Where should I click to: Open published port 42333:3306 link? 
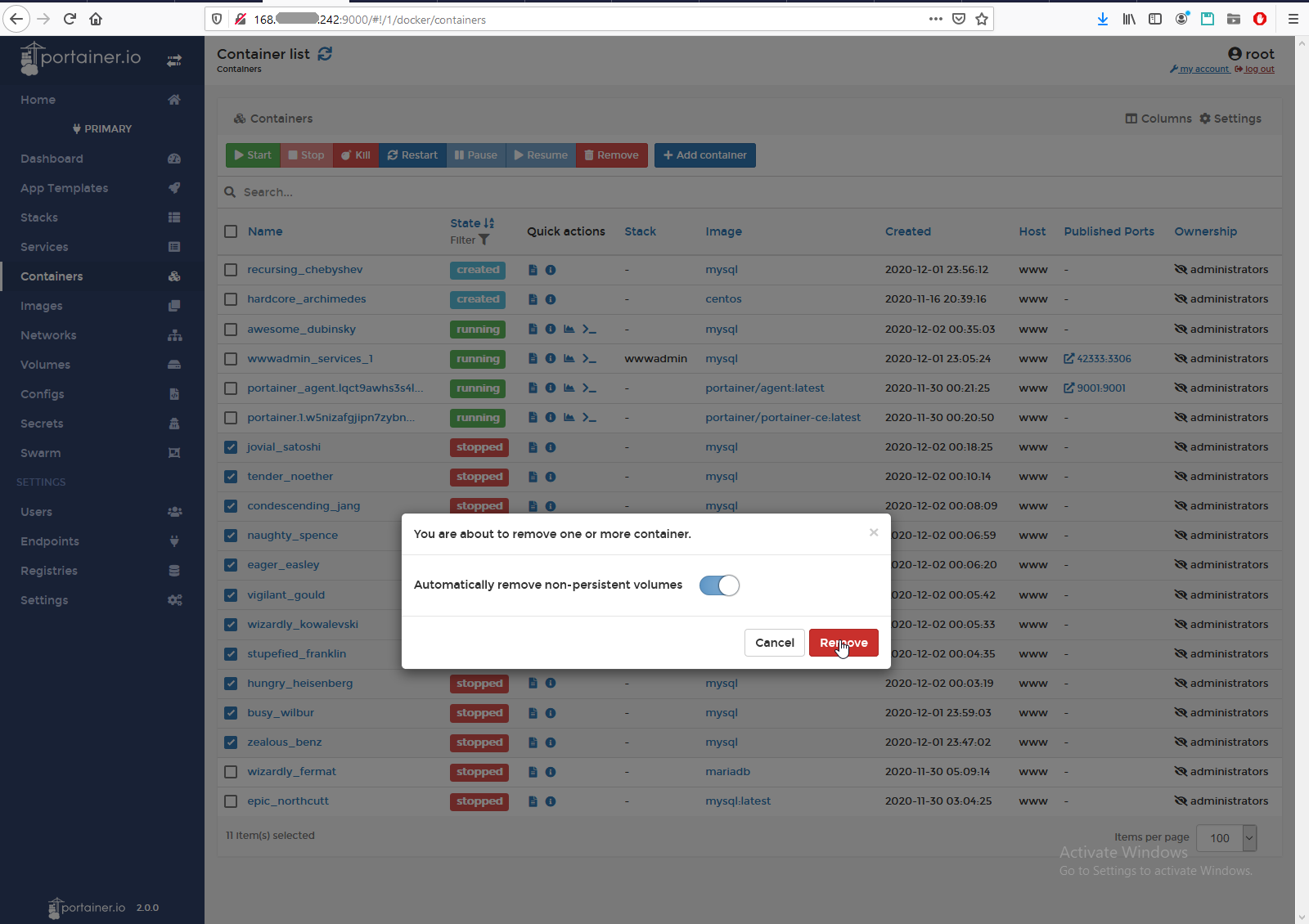1097,359
